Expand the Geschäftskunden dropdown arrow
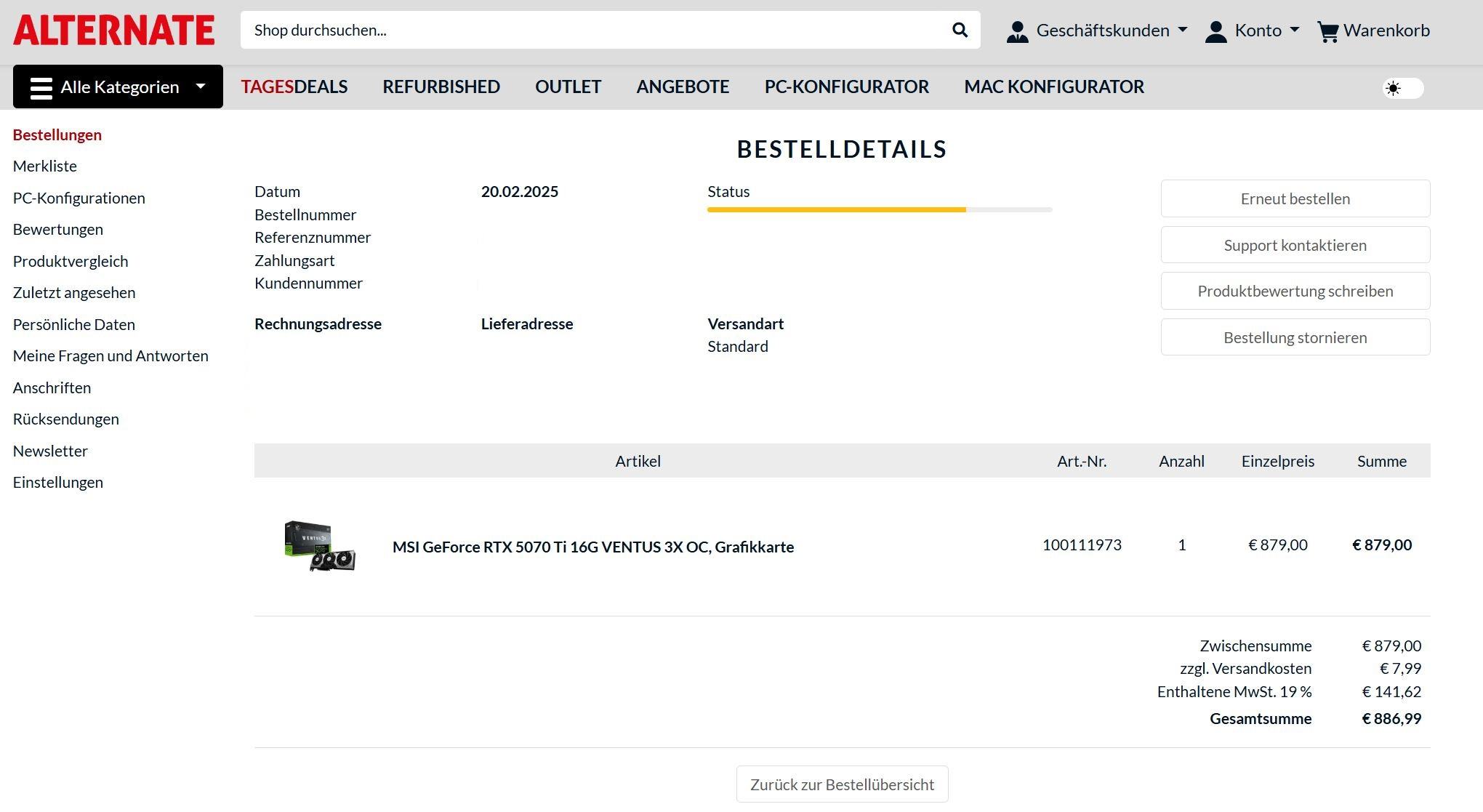This screenshot has height=812, width=1483. (x=1182, y=30)
